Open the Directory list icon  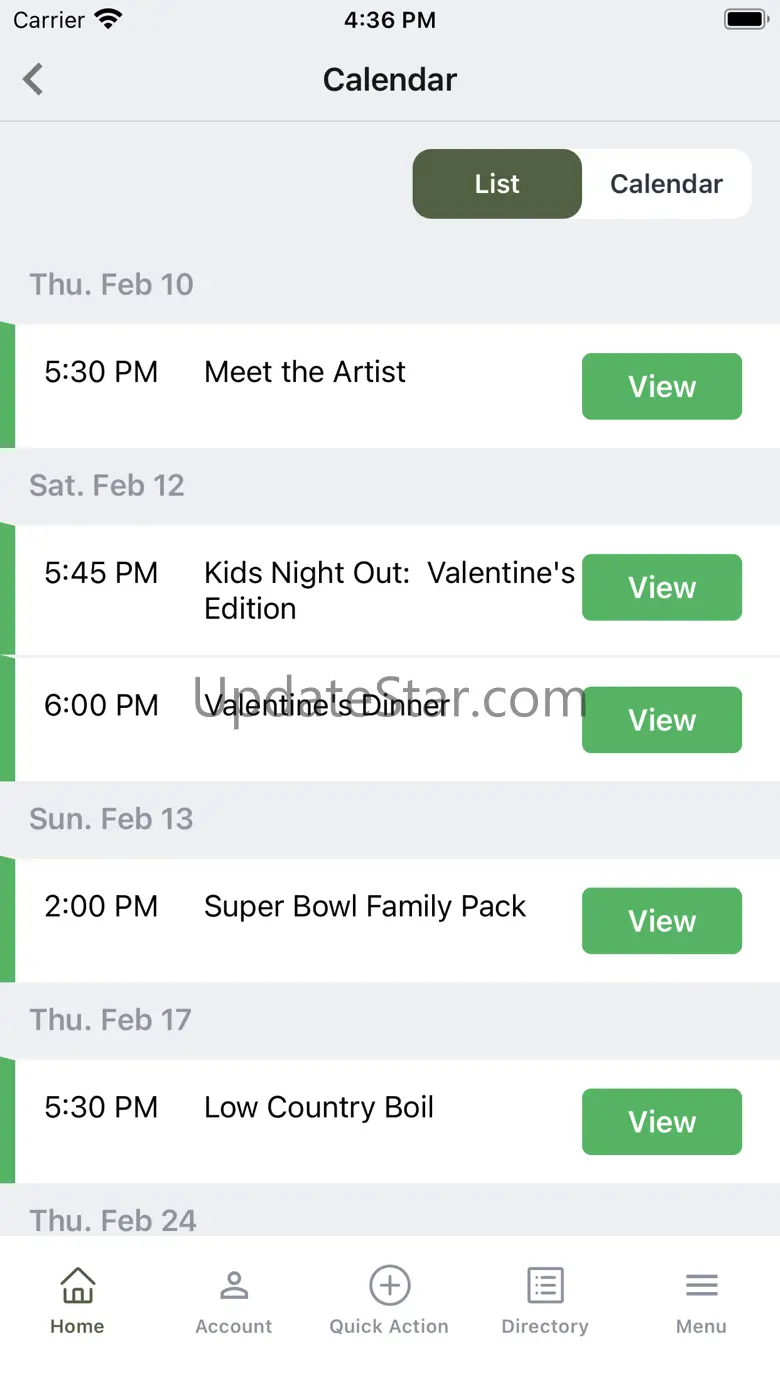click(x=545, y=1285)
